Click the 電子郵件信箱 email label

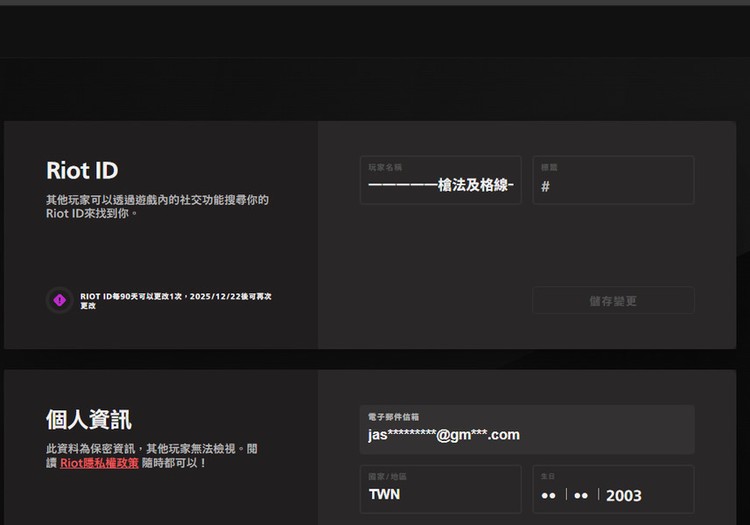393,416
